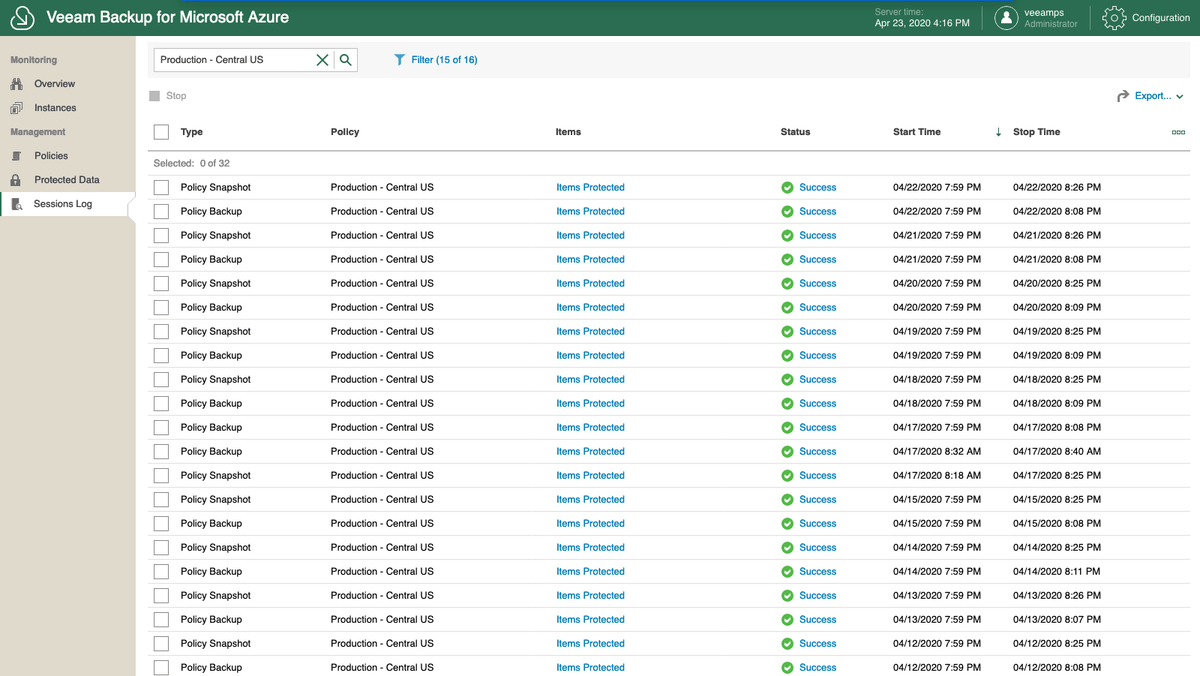Open Items Protected for 04/14/2020 8:11 PM session
This screenshot has width=1200, height=676.
590,571
